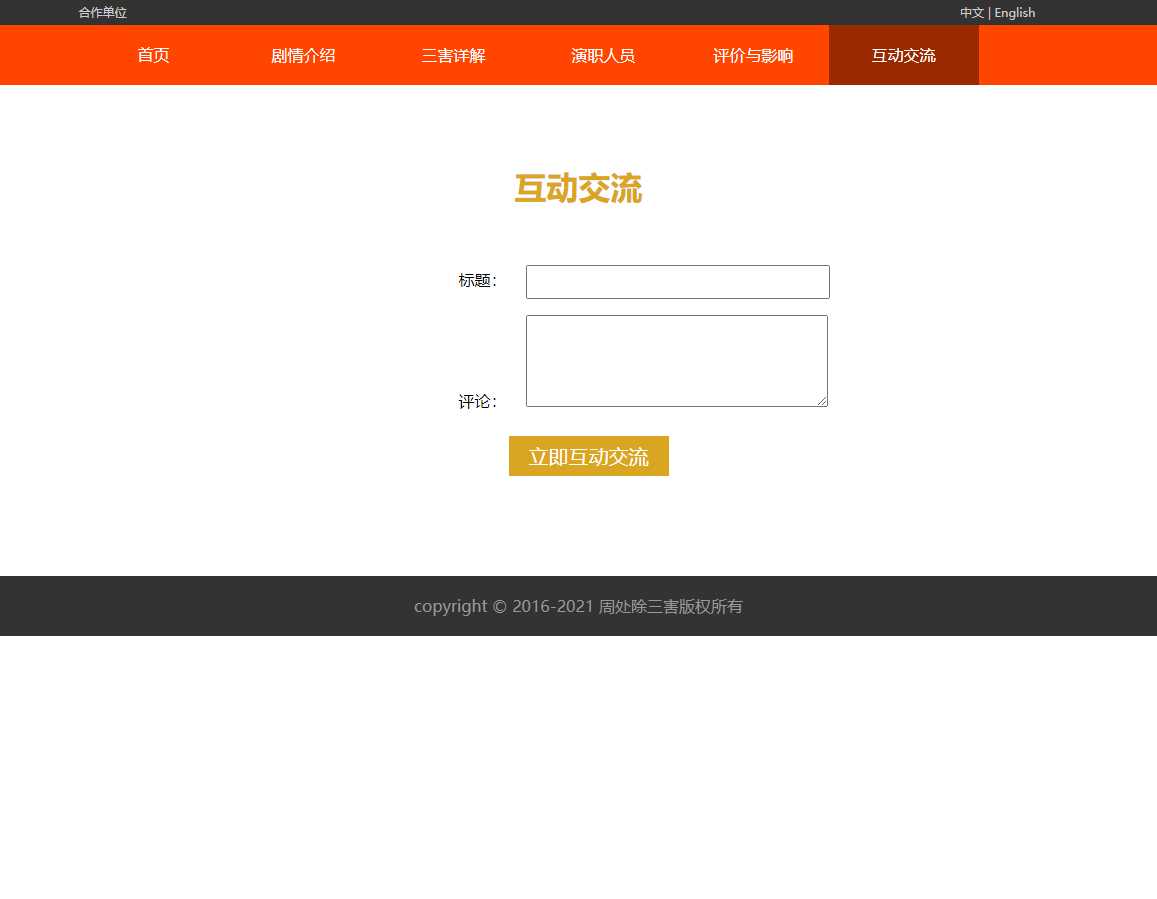Select the yellow 互动交流 page heading

(x=578, y=189)
